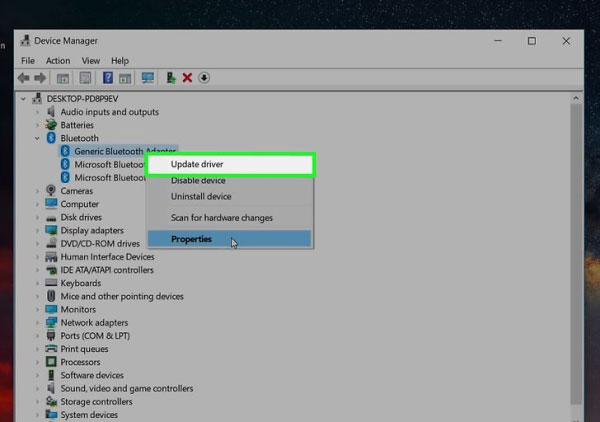
Task: Open the File menu
Action: (x=28, y=60)
